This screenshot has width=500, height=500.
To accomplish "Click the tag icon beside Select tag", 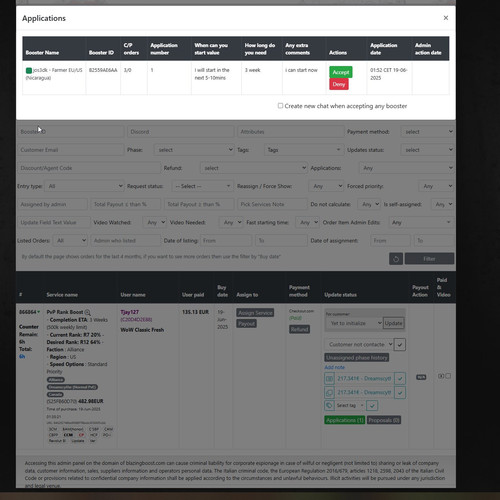I will pyautogui.click(x=329, y=405).
